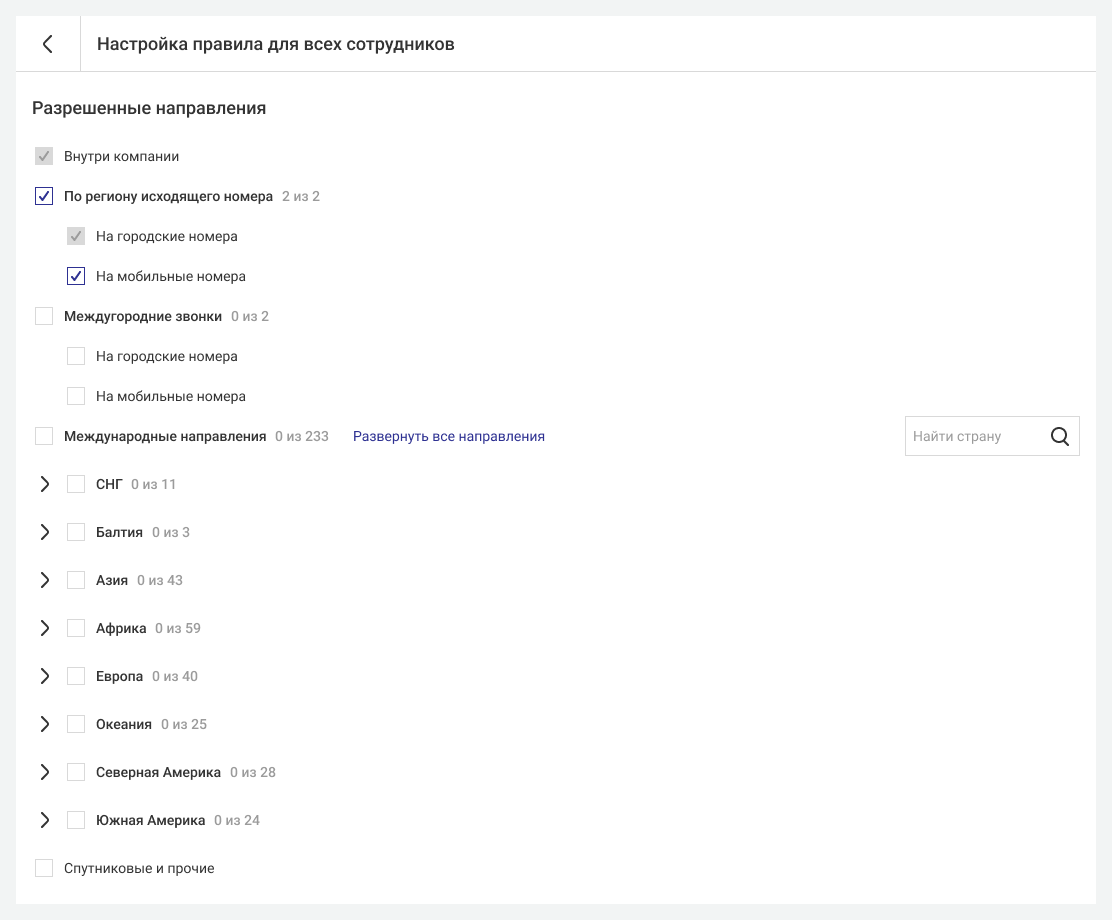Uncheck По региону исходящего номера
This screenshot has height=920, width=1112.
point(44,196)
